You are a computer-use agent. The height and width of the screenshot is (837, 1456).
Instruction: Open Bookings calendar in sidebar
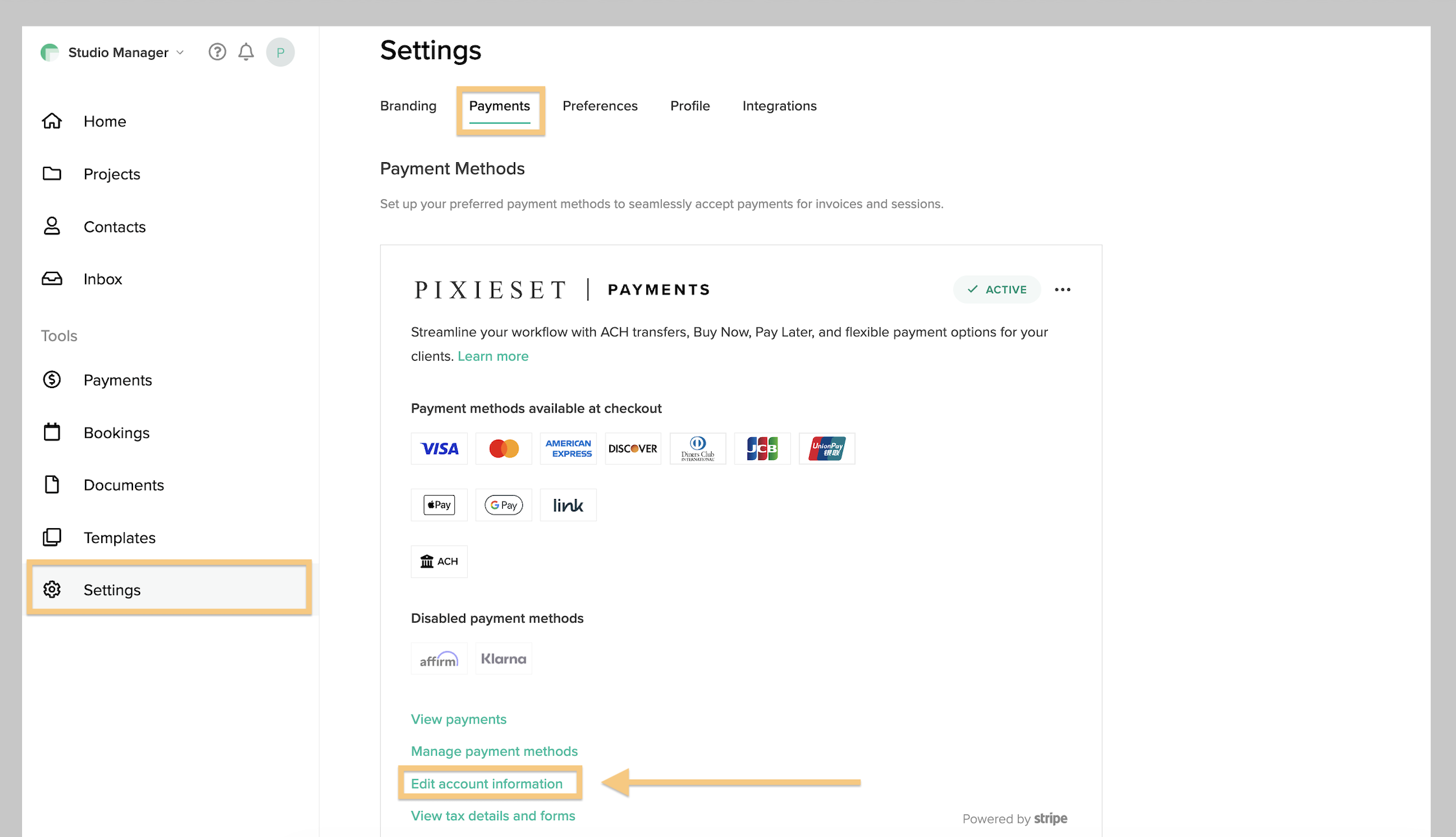click(x=116, y=433)
